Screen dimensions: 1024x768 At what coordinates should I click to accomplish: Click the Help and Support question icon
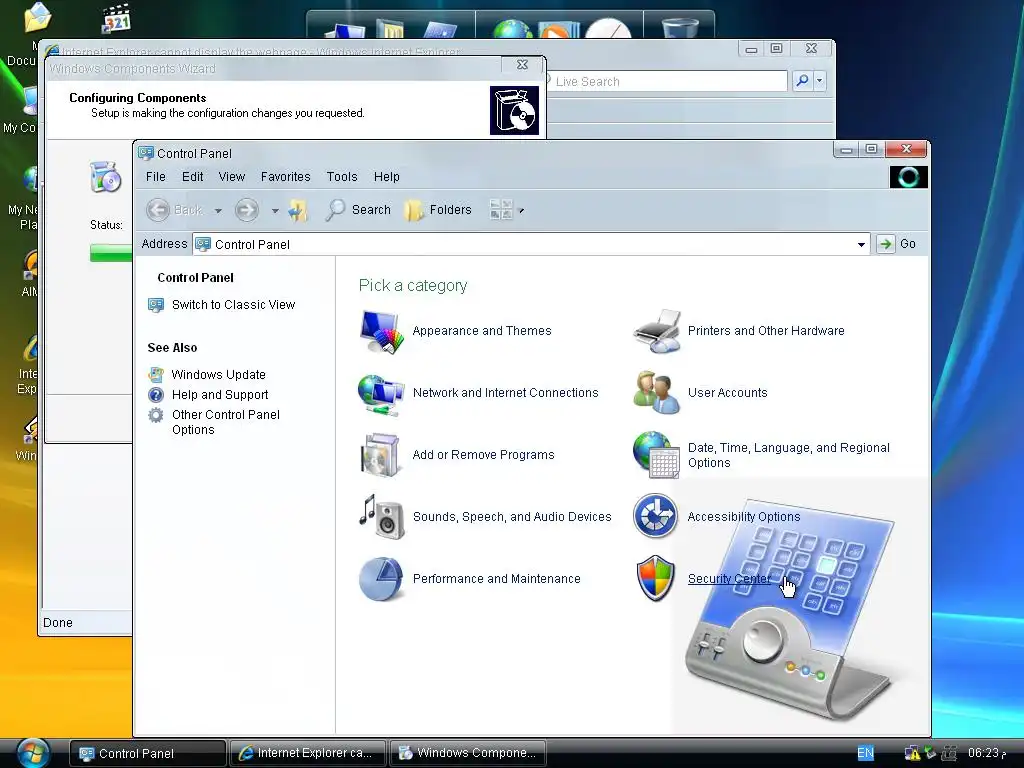156,394
